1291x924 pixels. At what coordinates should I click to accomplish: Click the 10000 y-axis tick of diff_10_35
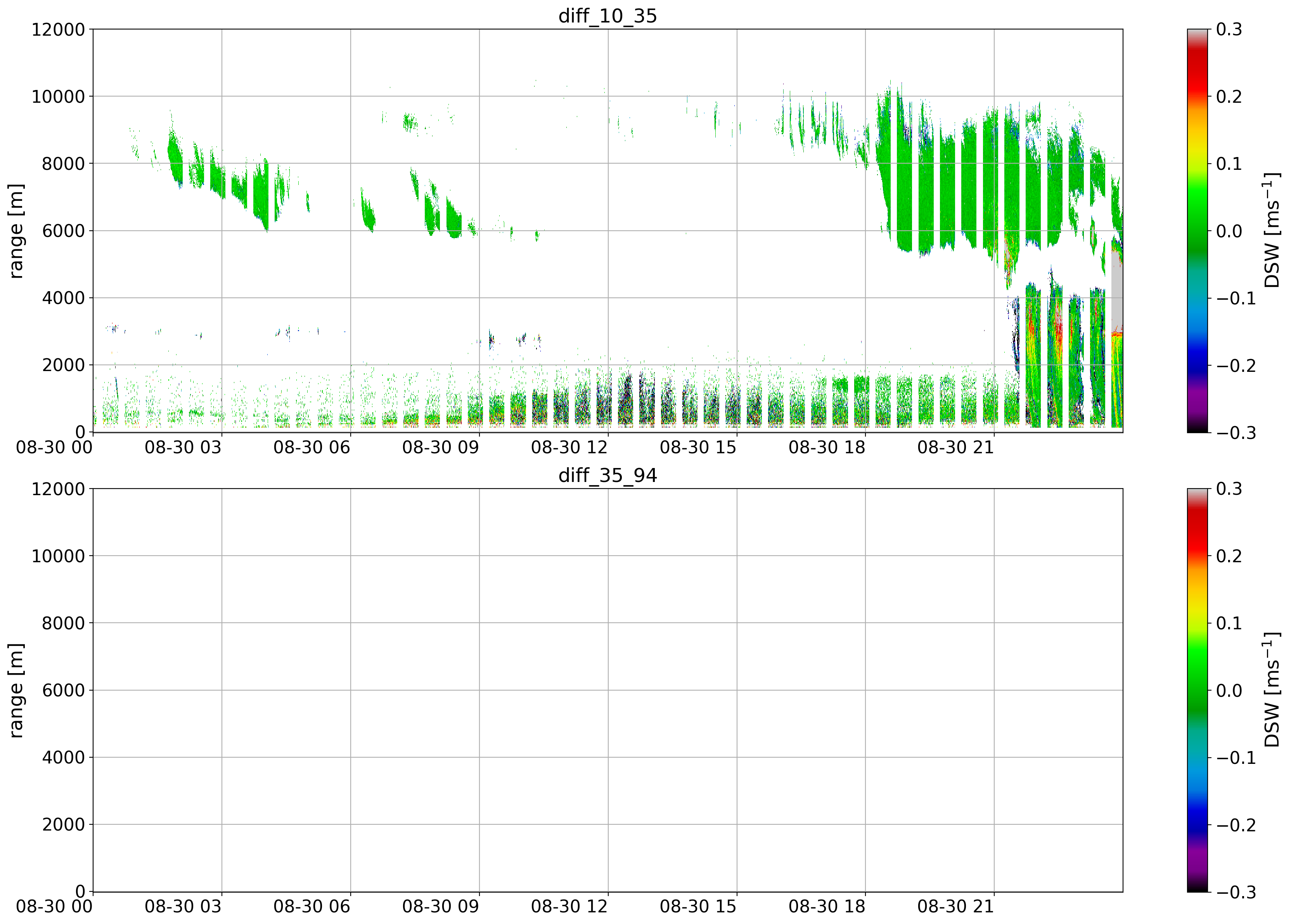click(x=57, y=97)
